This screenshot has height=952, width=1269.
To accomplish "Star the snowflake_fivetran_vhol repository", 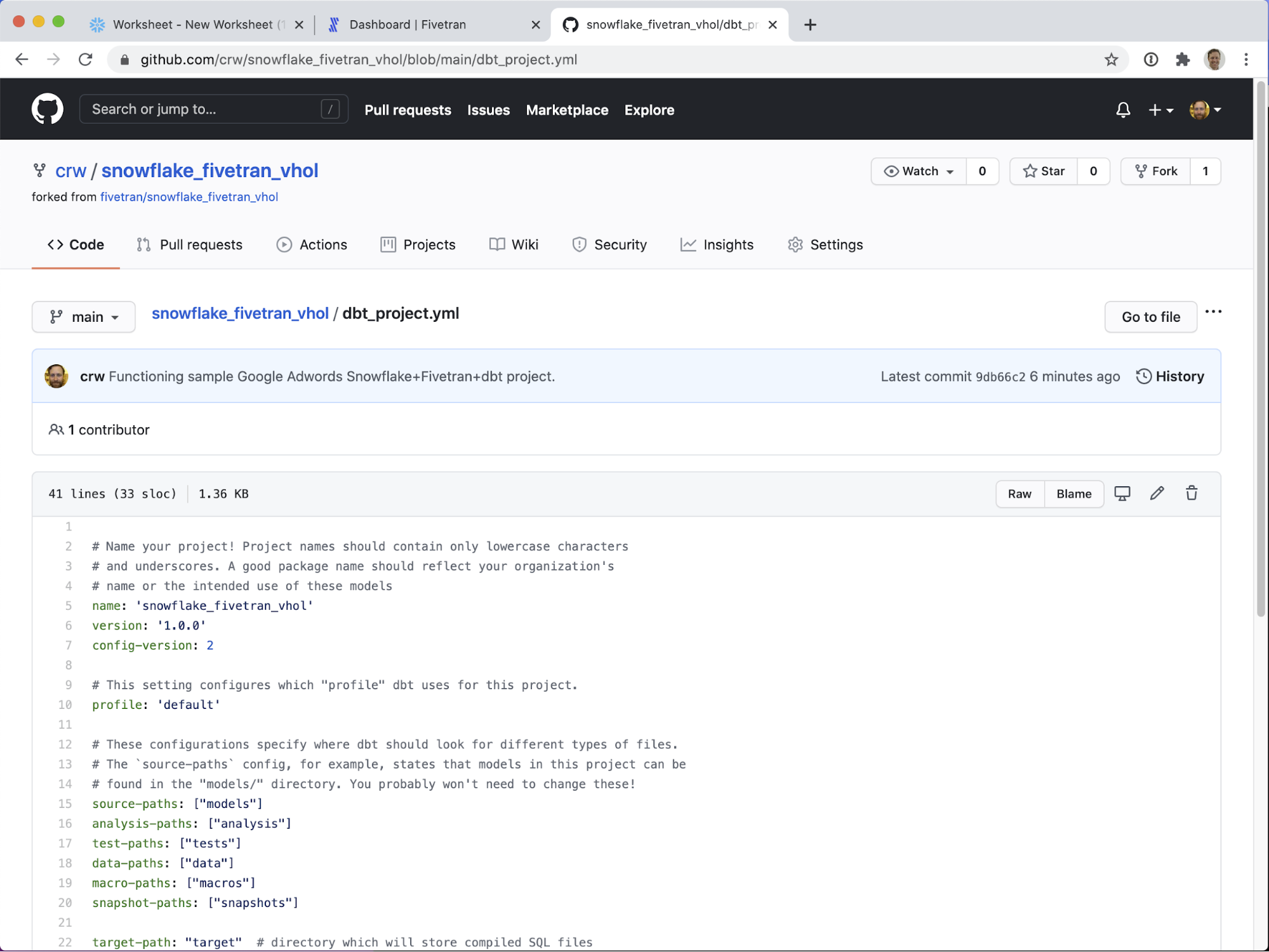I will click(1044, 171).
